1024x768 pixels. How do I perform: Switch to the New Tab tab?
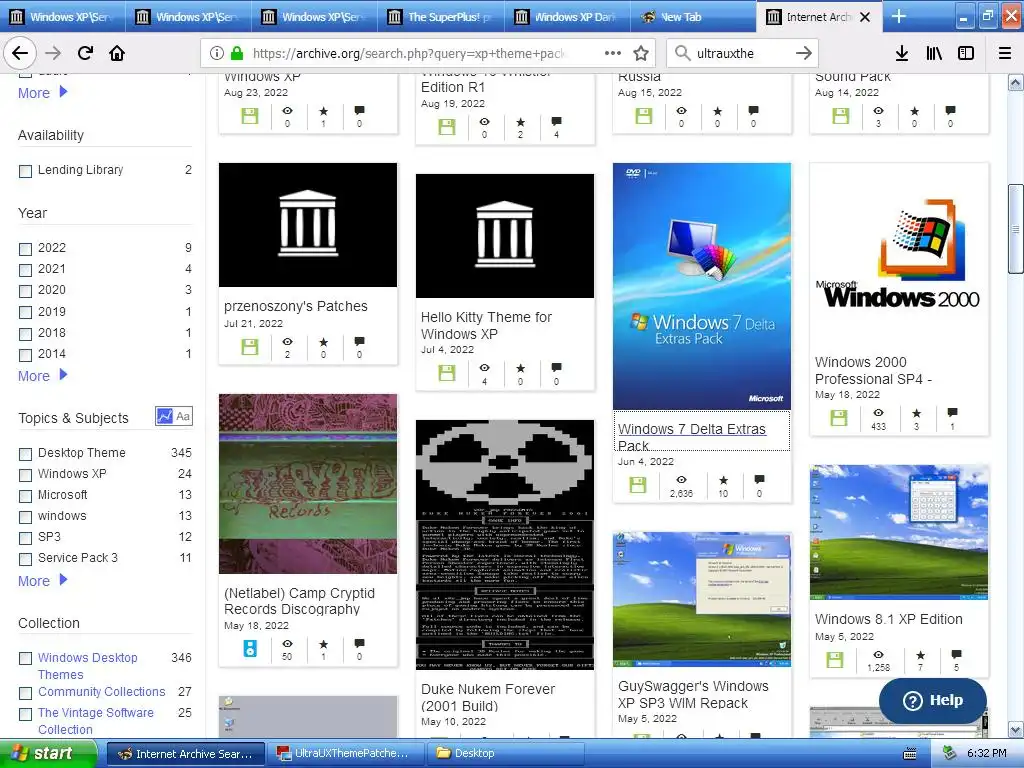click(694, 17)
